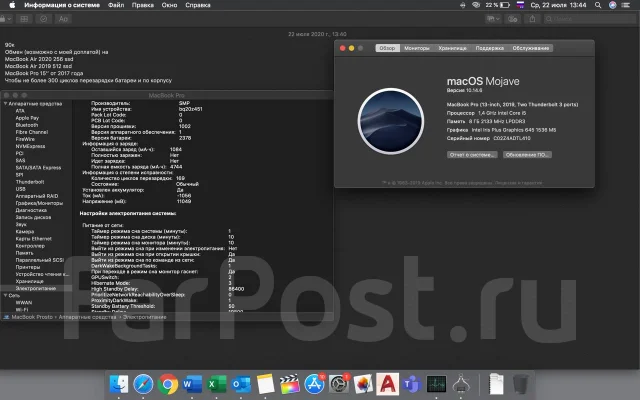Click the serial number C02Z4ADTL410
The height and width of the screenshot is (400, 640).
512,138
